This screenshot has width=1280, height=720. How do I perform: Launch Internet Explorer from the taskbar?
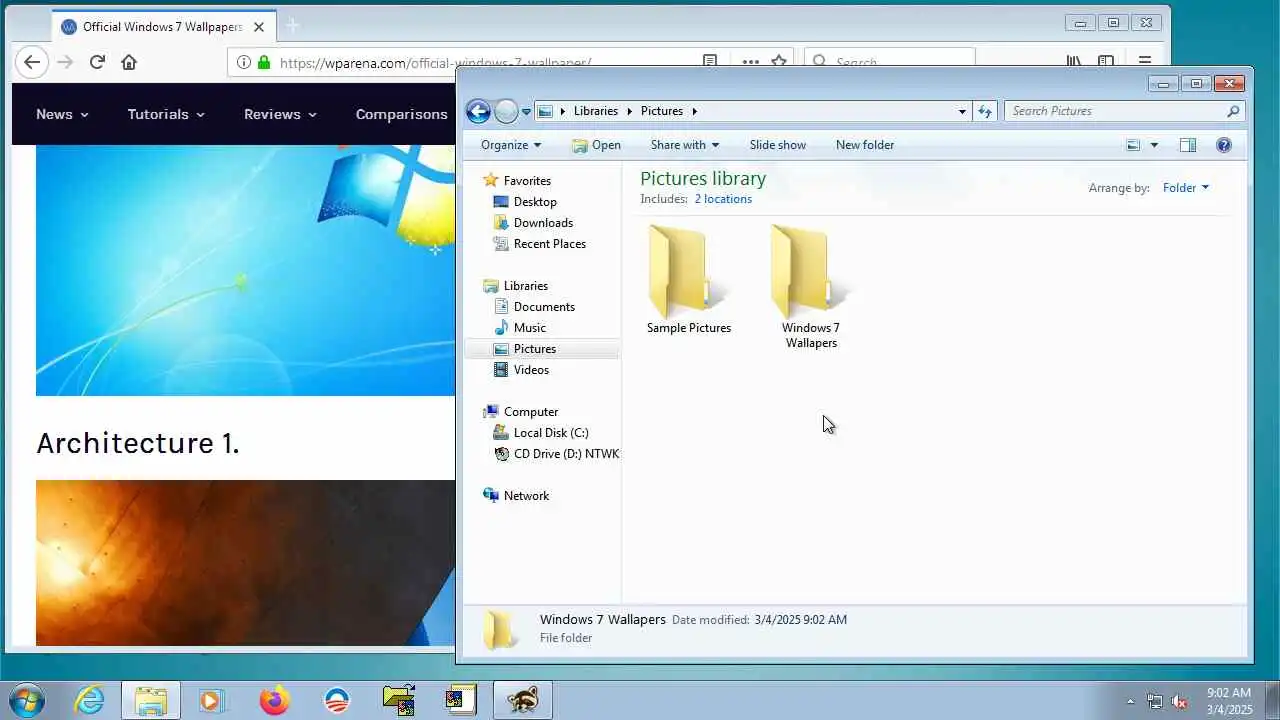point(90,700)
